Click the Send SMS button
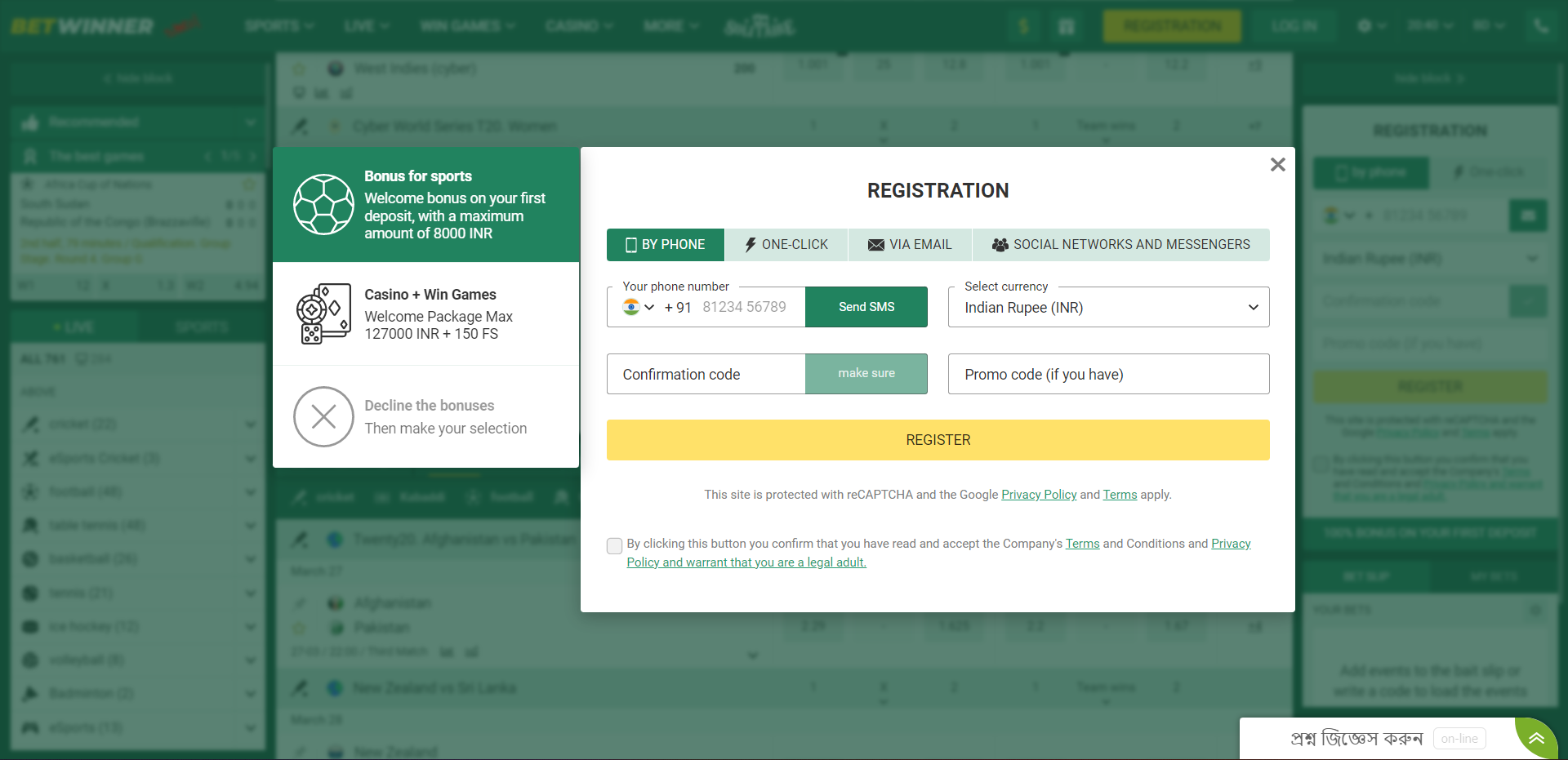Viewport: 1568px width, 760px height. (866, 307)
